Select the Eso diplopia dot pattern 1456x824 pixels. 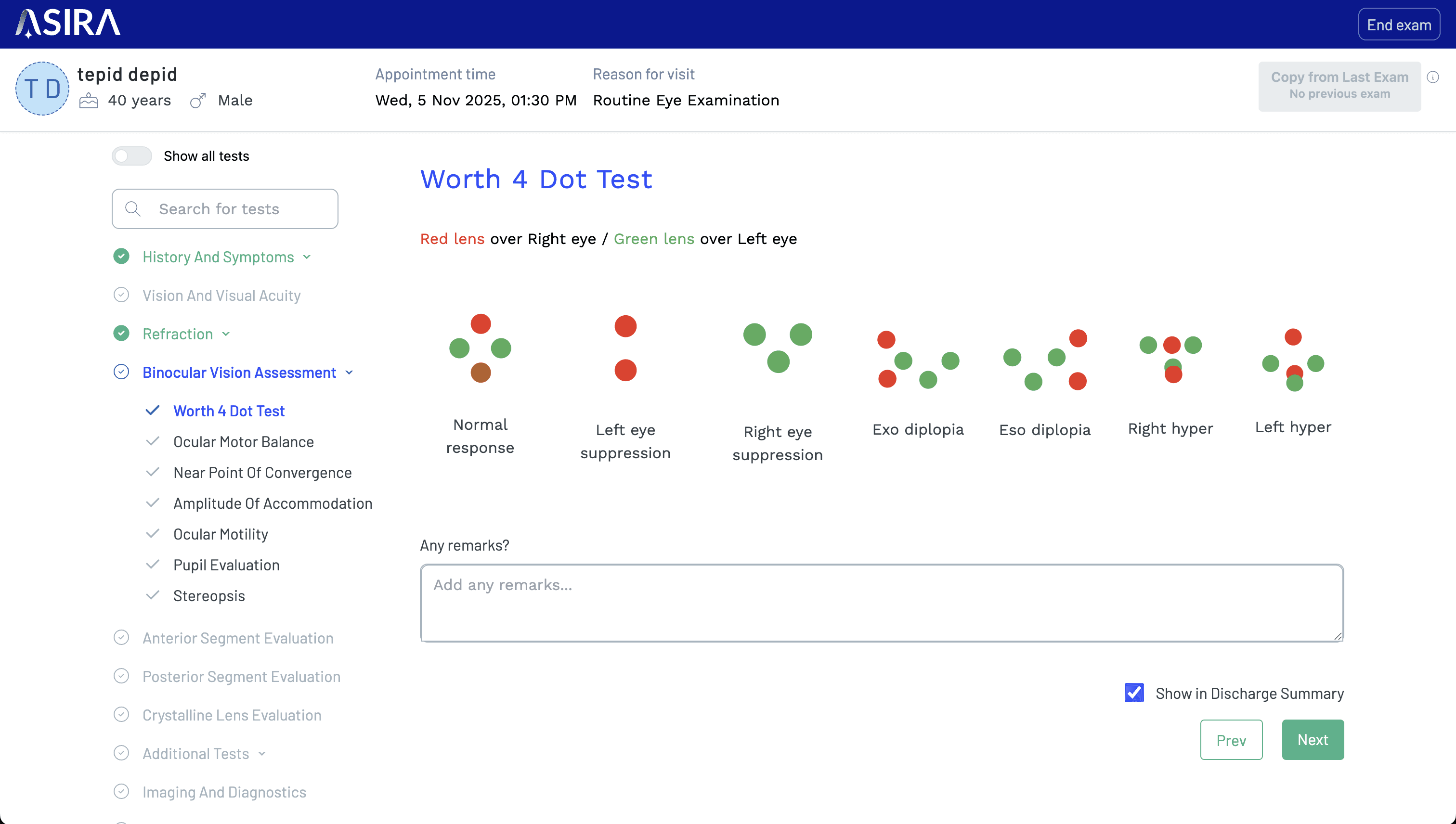(x=1044, y=360)
